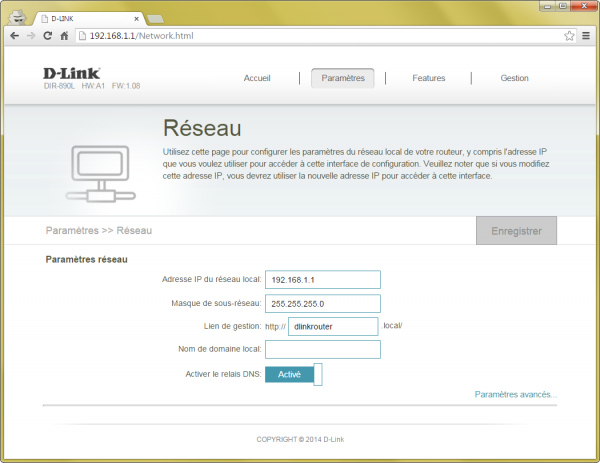The width and height of the screenshot is (600, 463).
Task: Click the dlinkrouter management link field
Action: pyautogui.click(x=334, y=326)
